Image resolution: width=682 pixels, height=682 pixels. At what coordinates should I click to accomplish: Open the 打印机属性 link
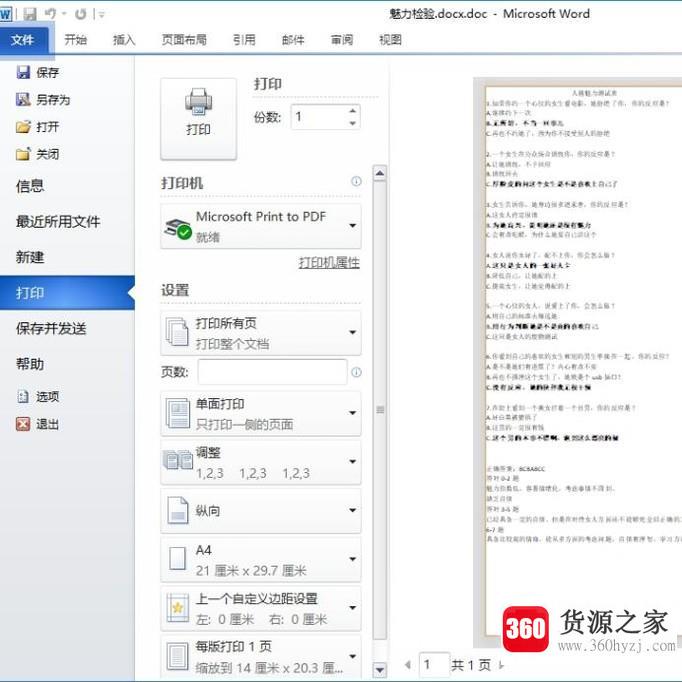click(x=329, y=263)
